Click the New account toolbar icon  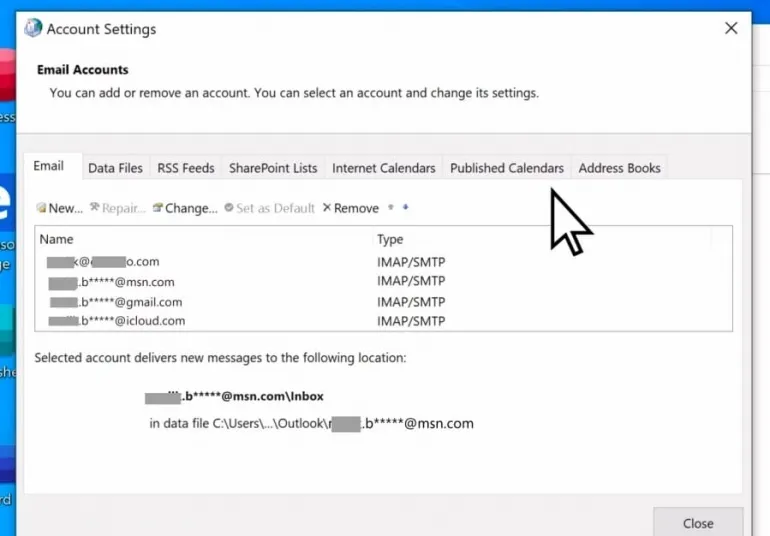click(42, 208)
